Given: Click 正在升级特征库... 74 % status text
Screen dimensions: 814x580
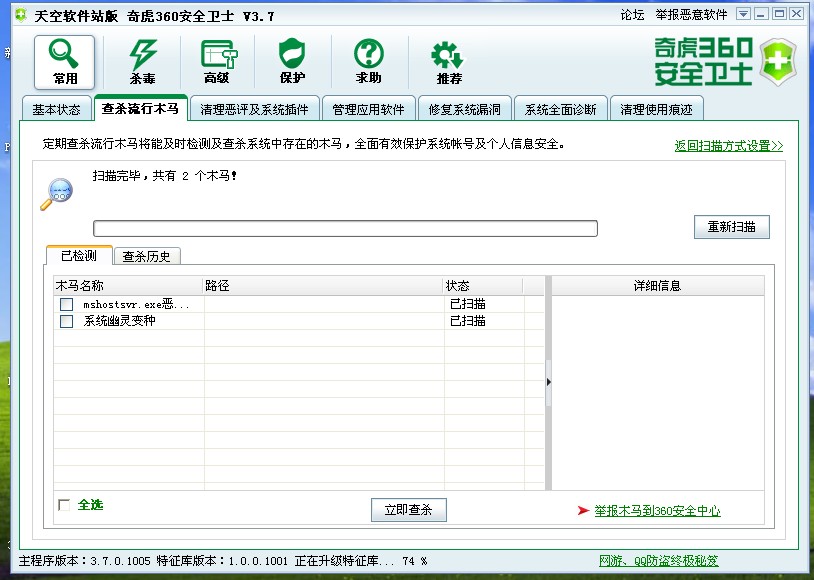Looking at the screenshot, I should tap(361, 561).
